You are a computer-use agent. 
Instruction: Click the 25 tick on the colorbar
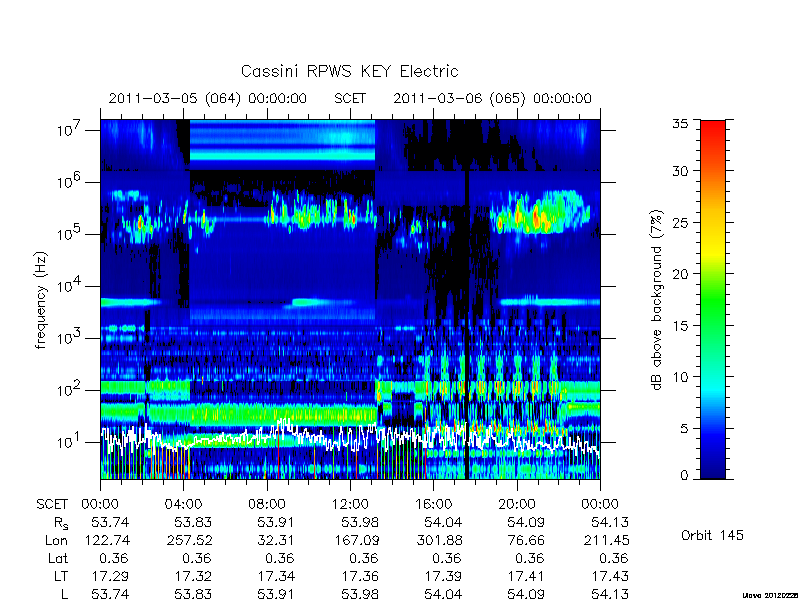680,223
